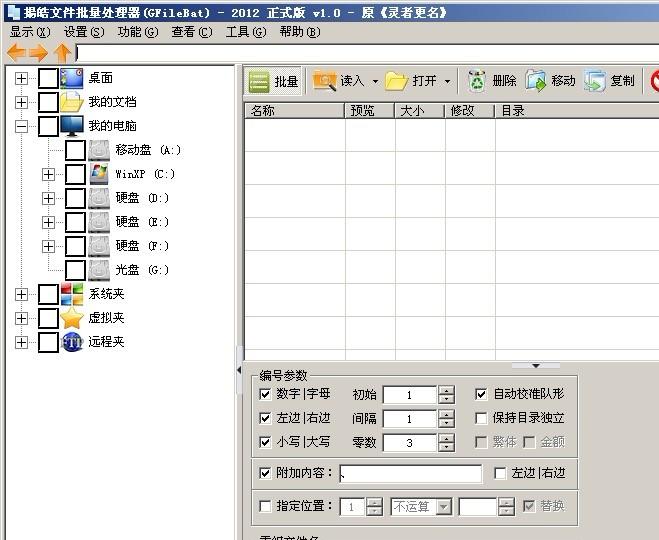Open the 工具 menu
The height and width of the screenshot is (540, 659).
(245, 32)
